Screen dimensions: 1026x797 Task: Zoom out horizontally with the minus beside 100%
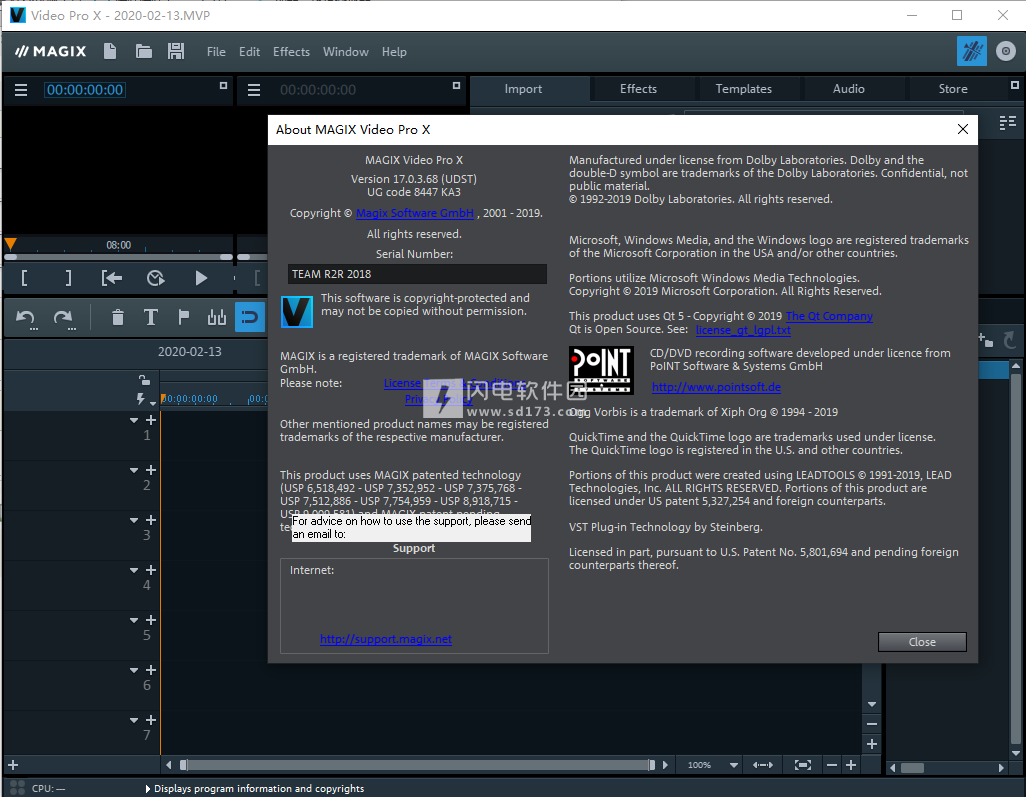click(x=832, y=765)
